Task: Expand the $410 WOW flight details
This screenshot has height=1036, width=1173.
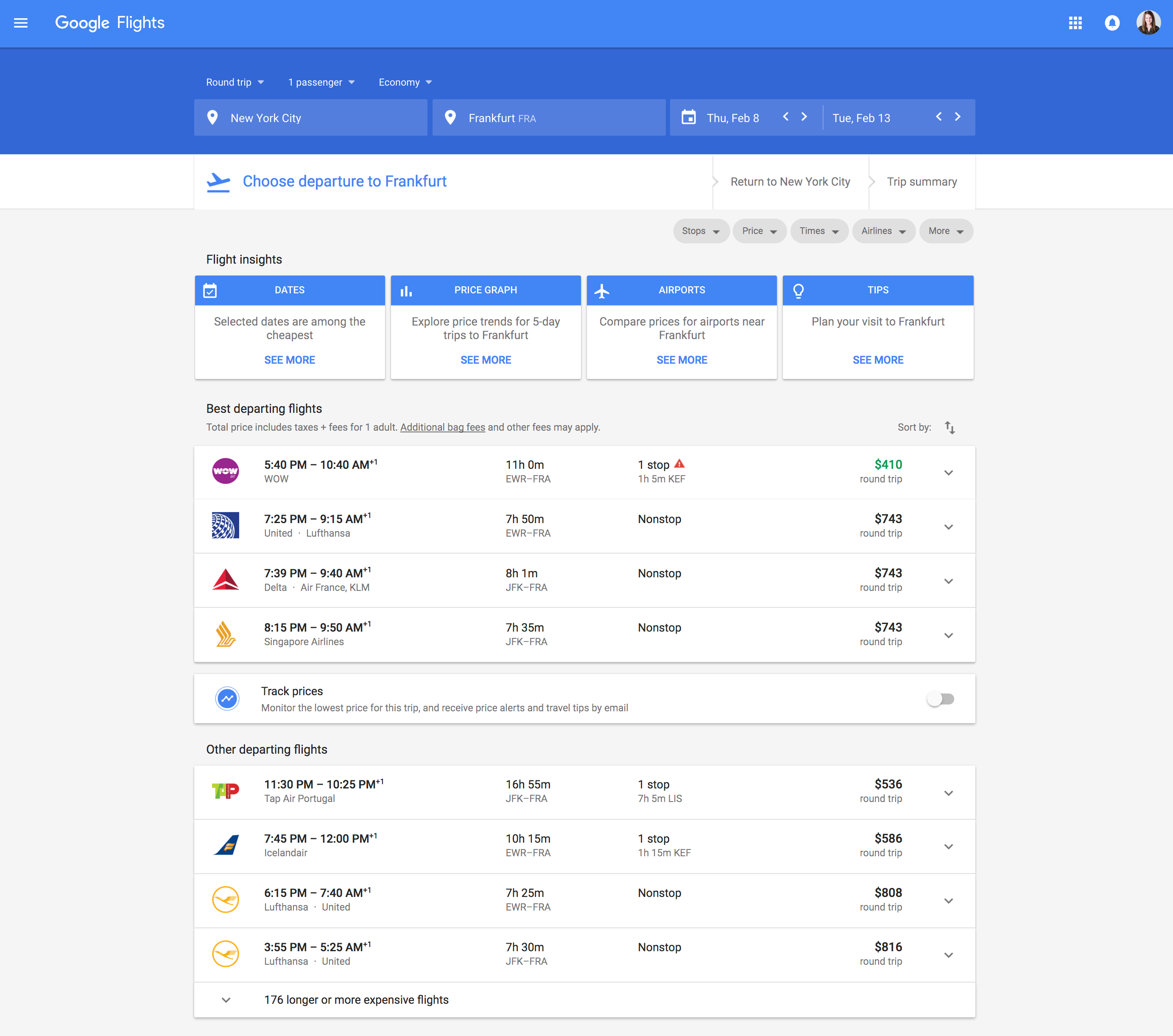Action: pos(948,473)
